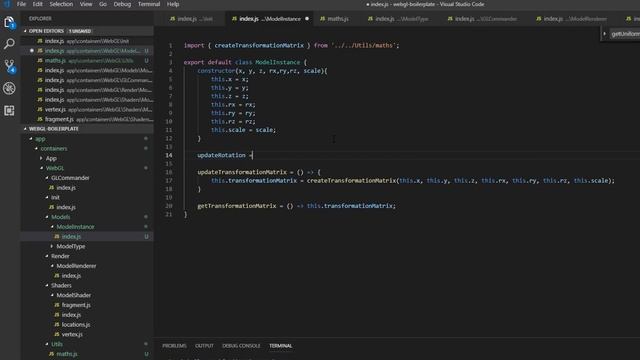Viewport: 640px width, 360px height.
Task: Open the Terminal menu
Action: 149,4
